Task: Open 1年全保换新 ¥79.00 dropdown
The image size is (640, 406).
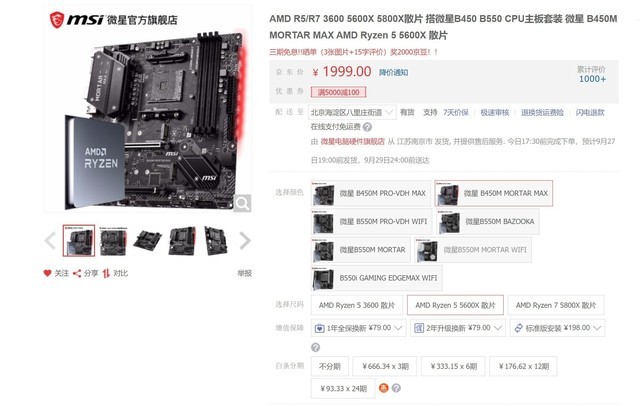Action: point(358,328)
